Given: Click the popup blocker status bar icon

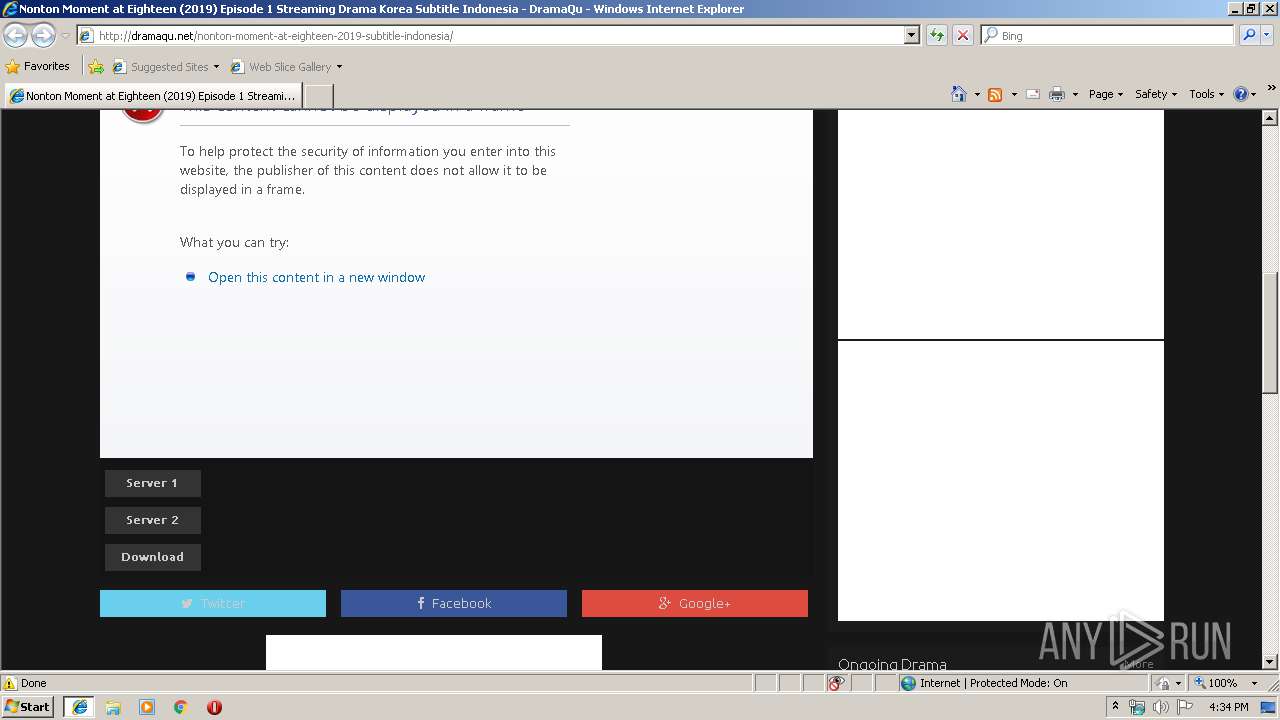Looking at the screenshot, I should point(836,683).
